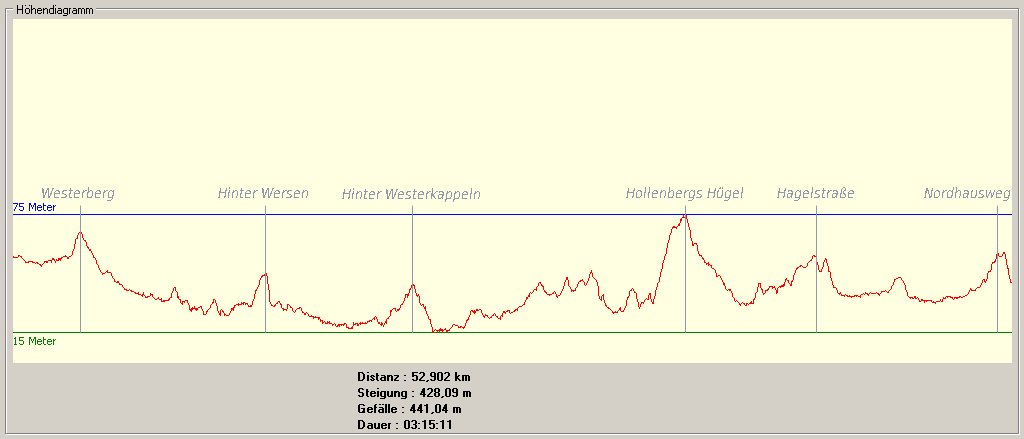
Task: Click the 75 Meter axis label
Action: coord(34,208)
